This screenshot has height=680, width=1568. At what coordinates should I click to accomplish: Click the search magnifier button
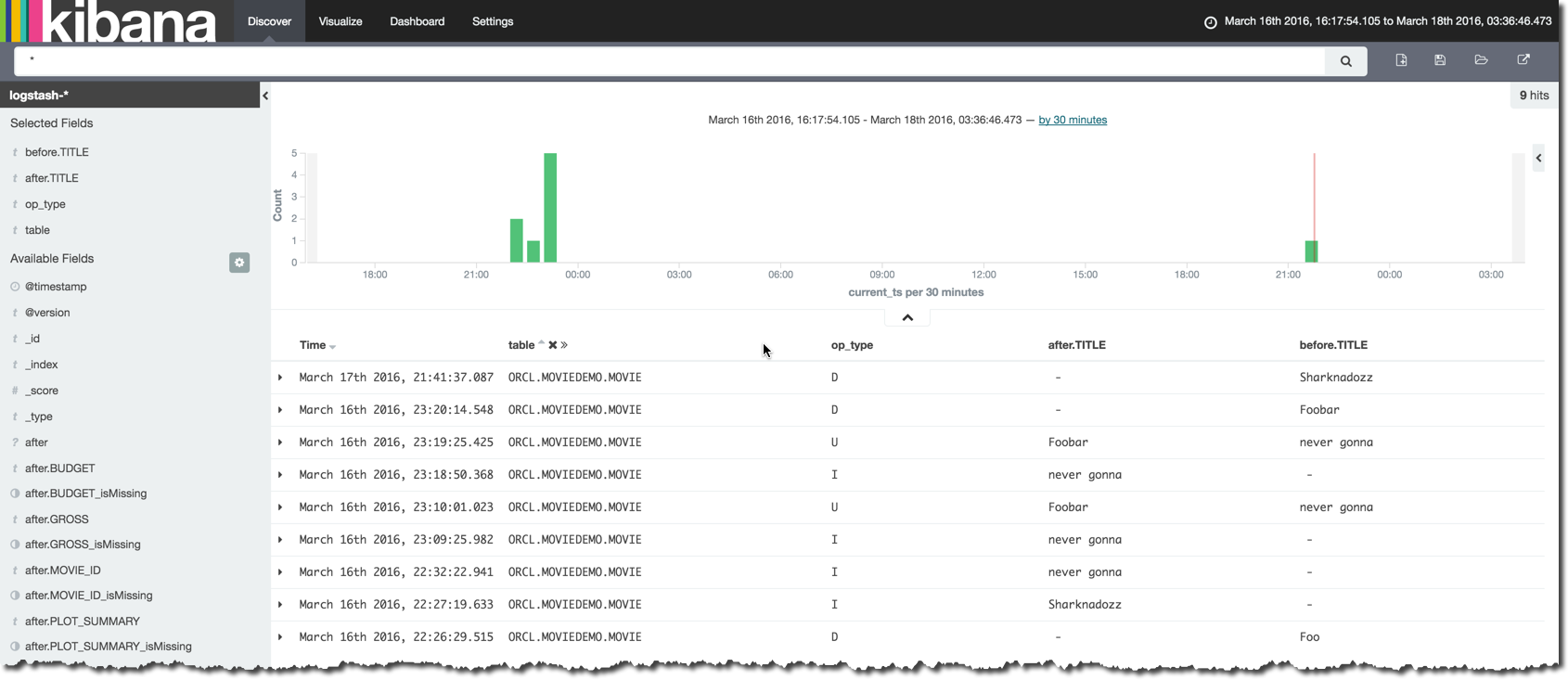1345,61
